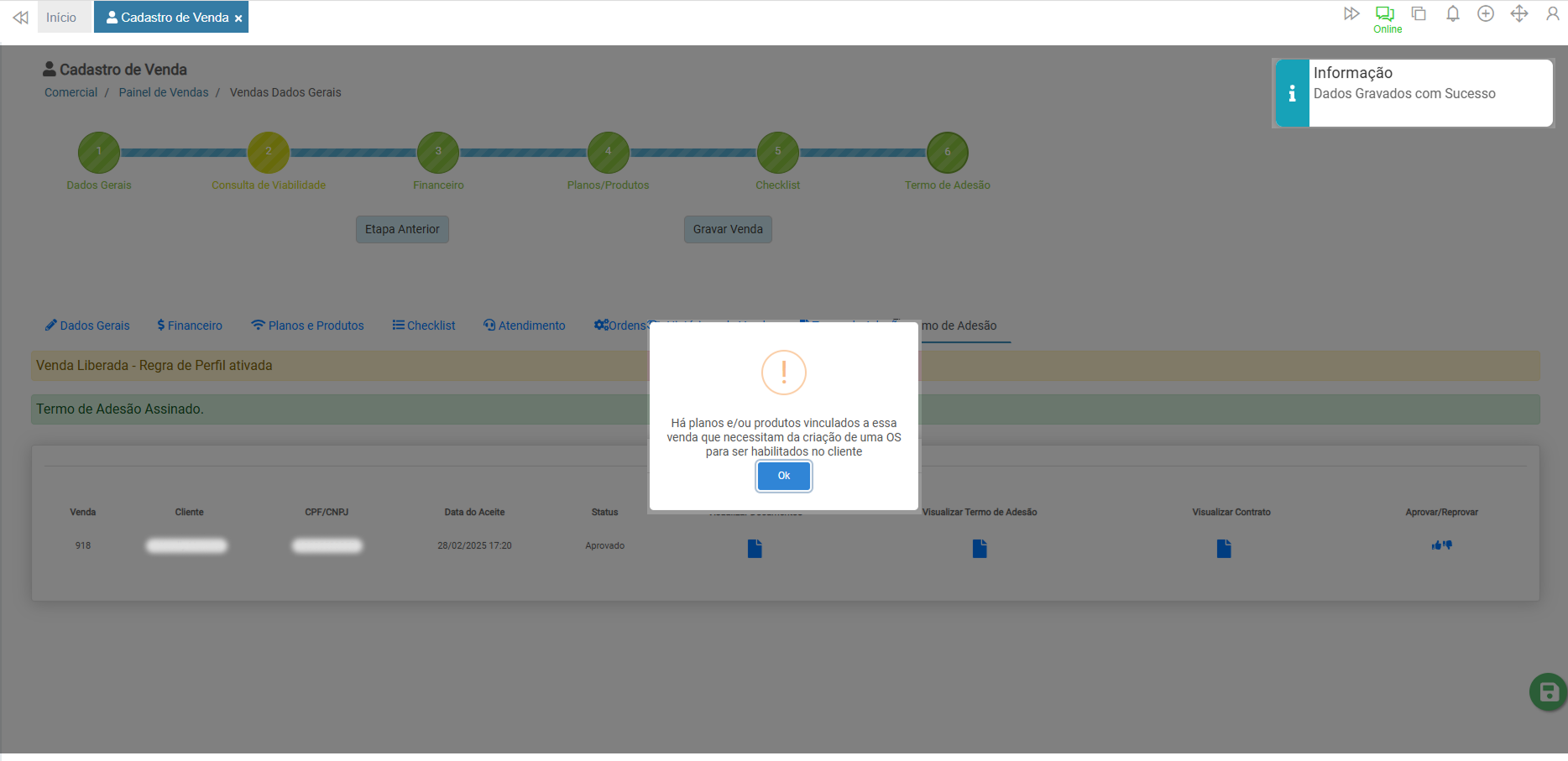This screenshot has width=1568, height=761.
Task: Open the Planos e Produtos tab
Action: pyautogui.click(x=307, y=326)
